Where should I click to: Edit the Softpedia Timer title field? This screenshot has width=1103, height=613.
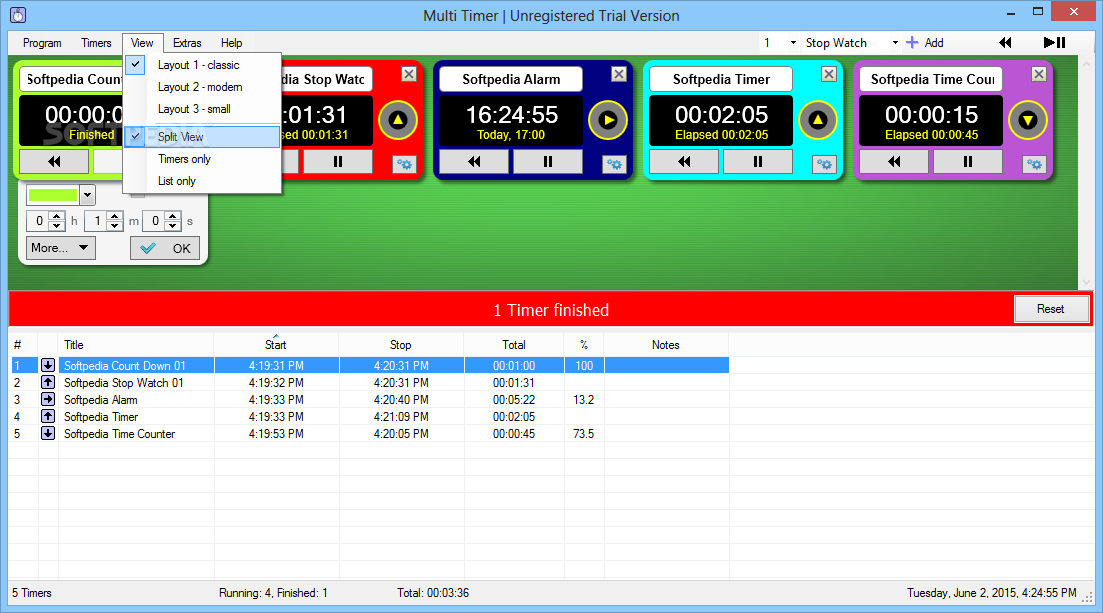tap(721, 80)
